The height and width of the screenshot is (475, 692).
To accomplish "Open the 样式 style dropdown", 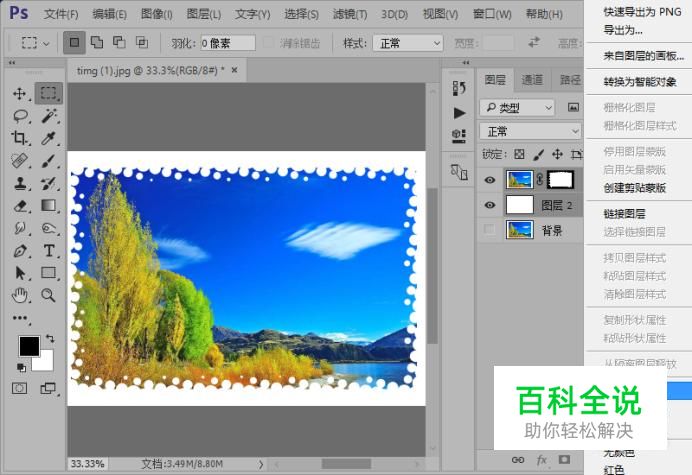I will point(408,43).
